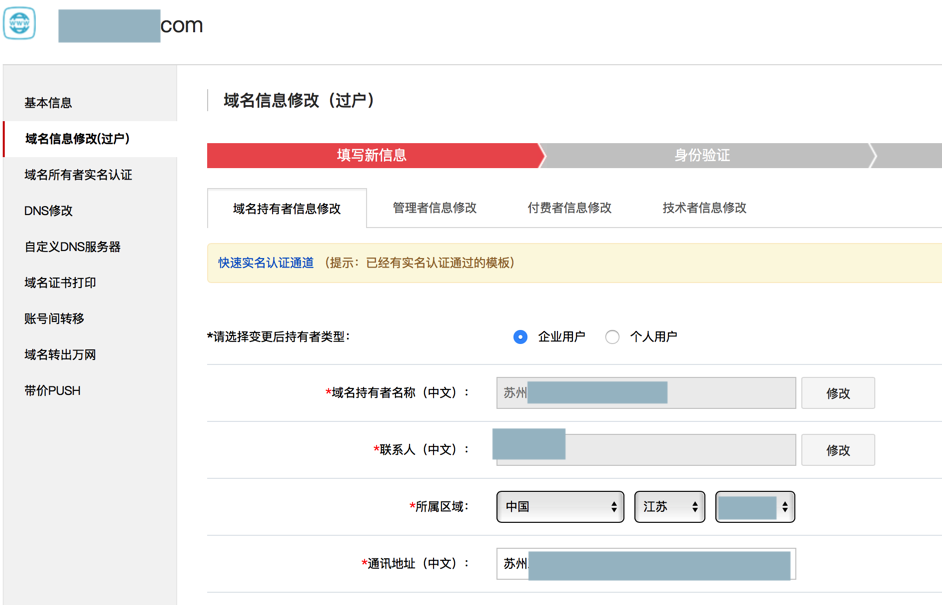The image size is (942, 605).
Task: Expand the city dropdown next to 江苏
Action: [x=755, y=507]
